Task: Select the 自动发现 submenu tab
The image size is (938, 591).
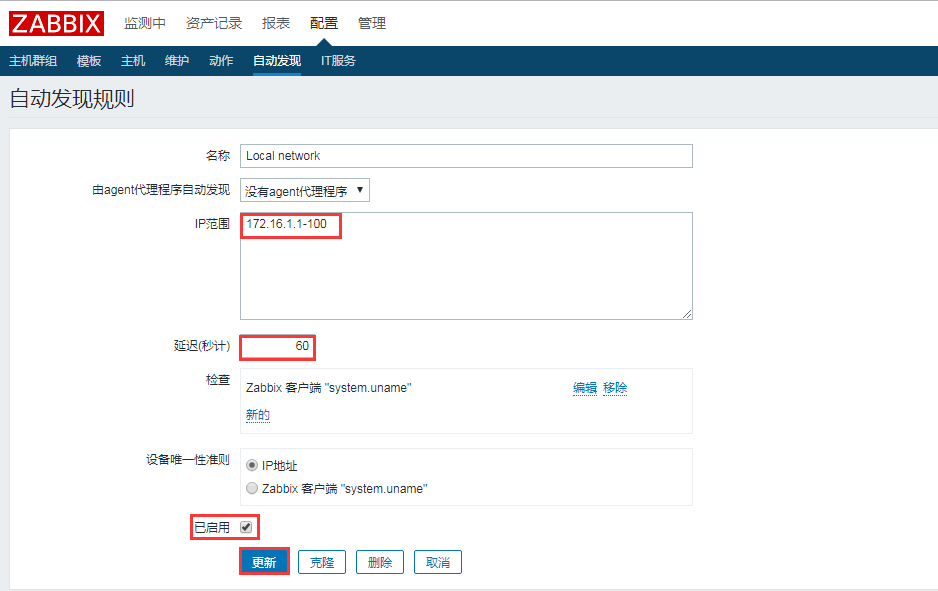Action: (x=277, y=60)
